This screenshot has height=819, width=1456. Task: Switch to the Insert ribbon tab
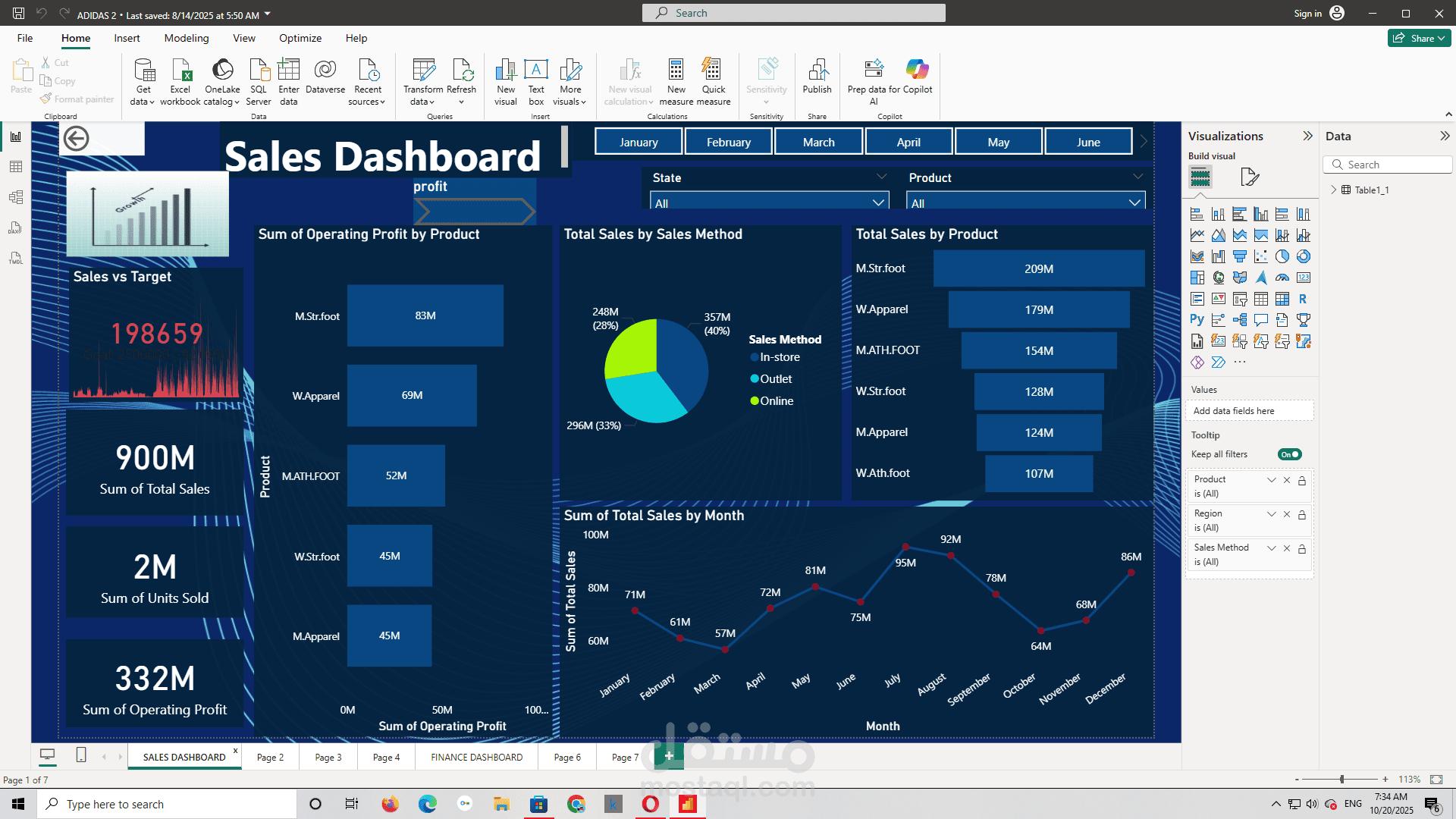pyautogui.click(x=127, y=39)
